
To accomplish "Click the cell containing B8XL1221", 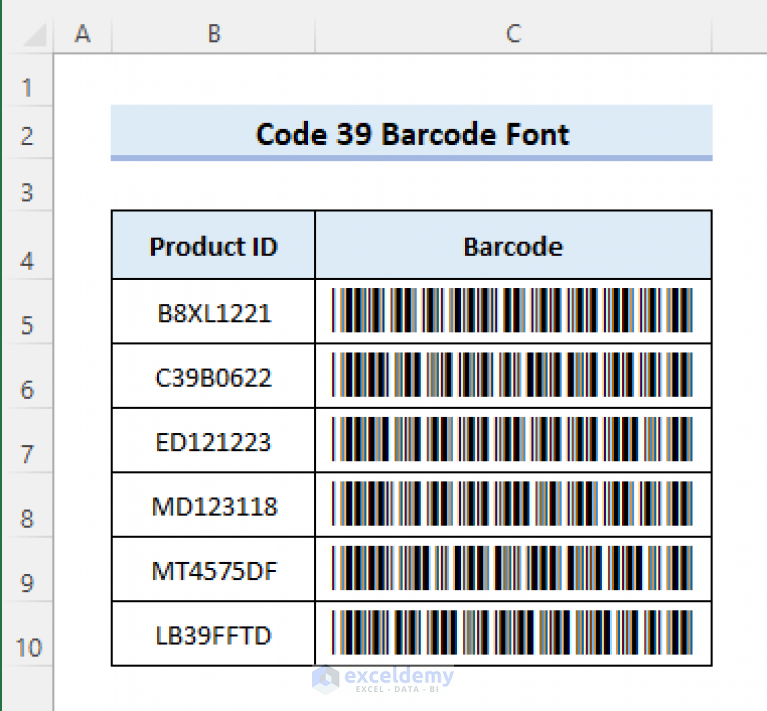I will [213, 313].
